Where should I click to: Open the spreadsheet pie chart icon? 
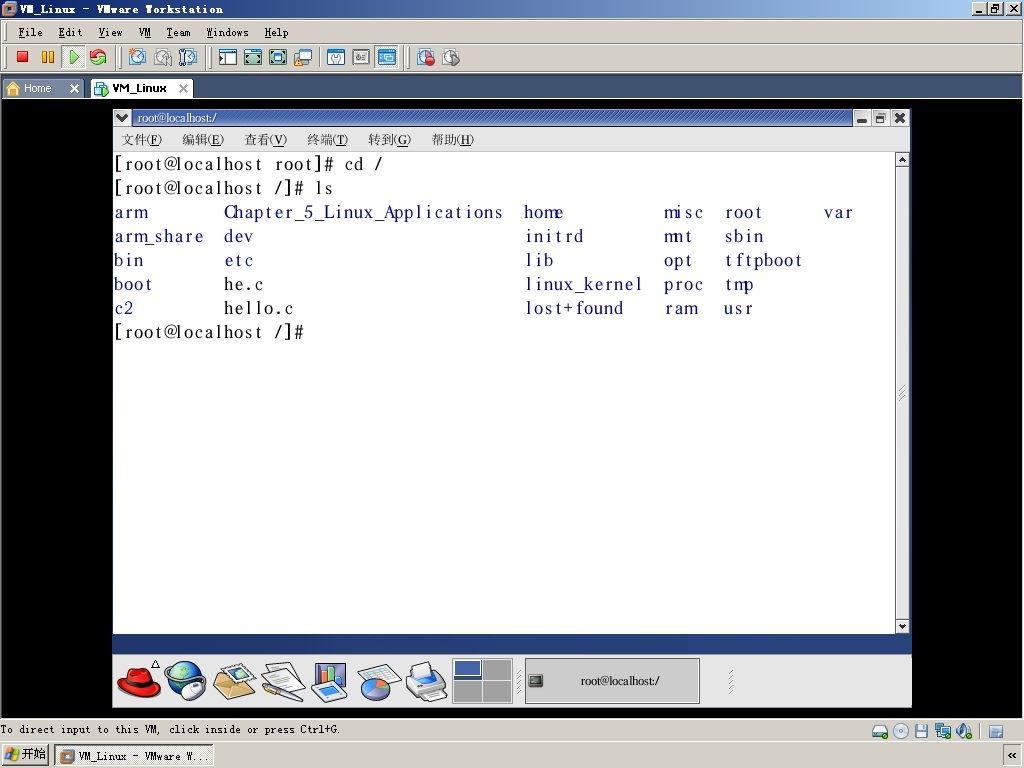click(x=378, y=681)
